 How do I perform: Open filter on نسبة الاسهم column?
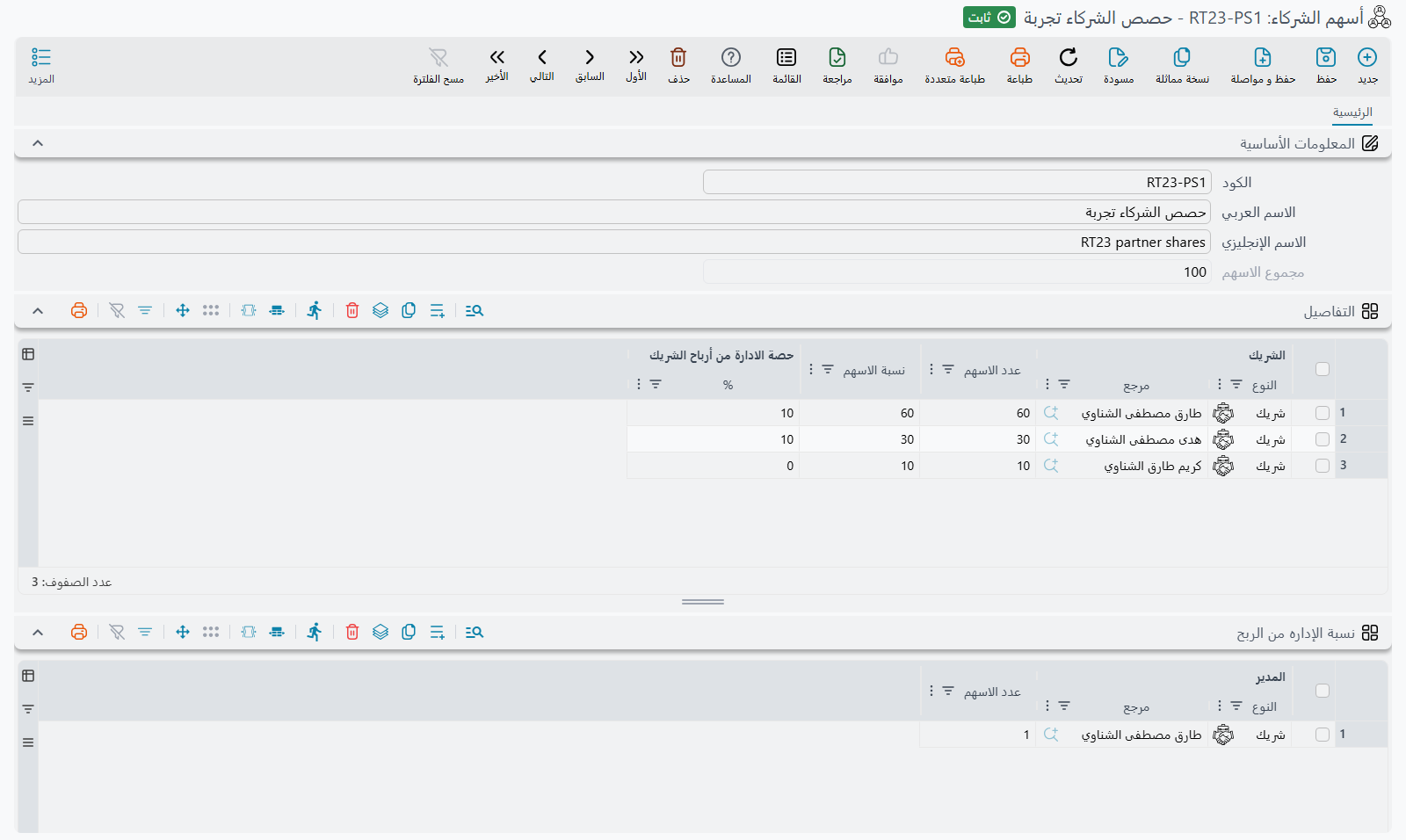pos(828,370)
